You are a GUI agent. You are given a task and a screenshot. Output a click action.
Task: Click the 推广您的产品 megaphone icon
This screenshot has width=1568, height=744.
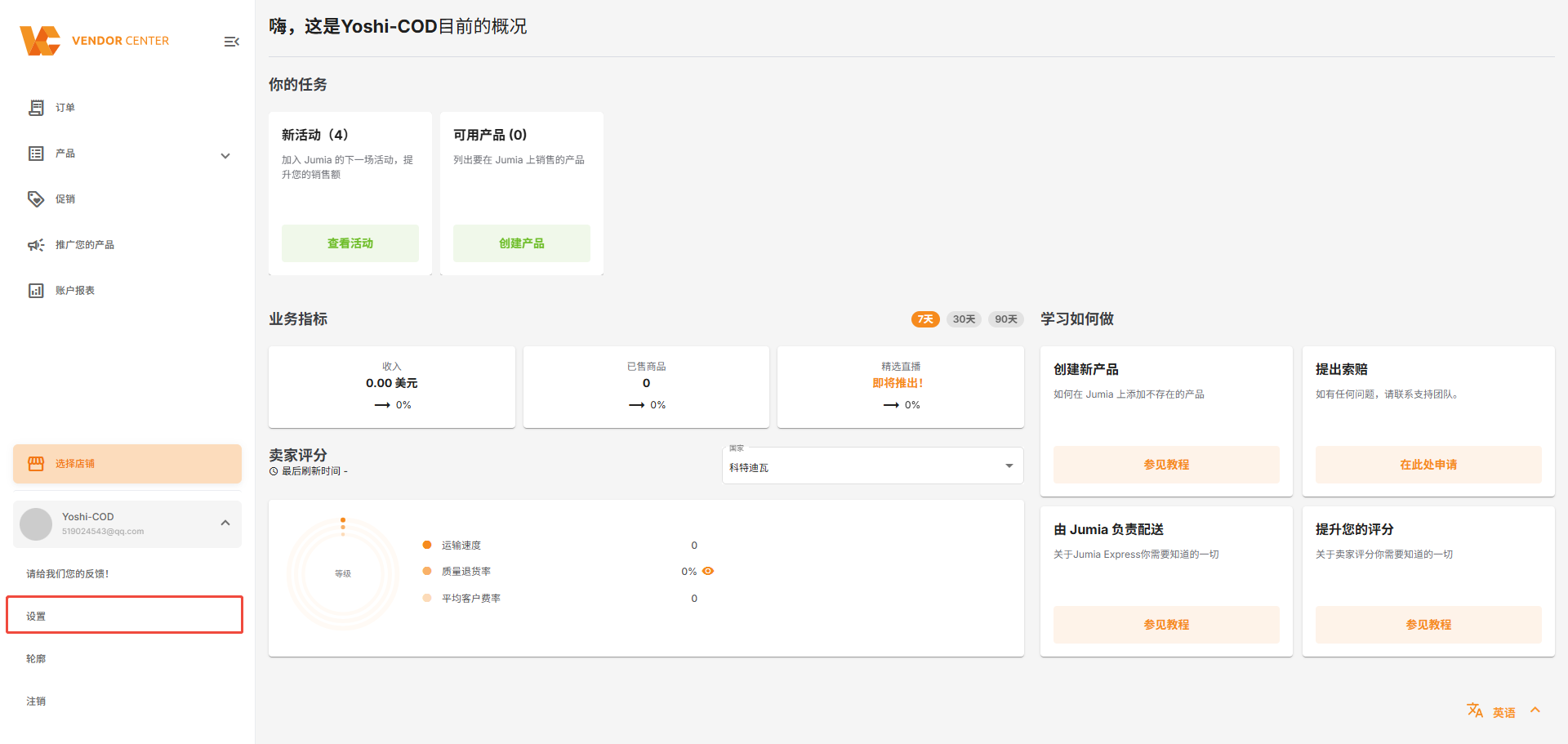(x=36, y=245)
